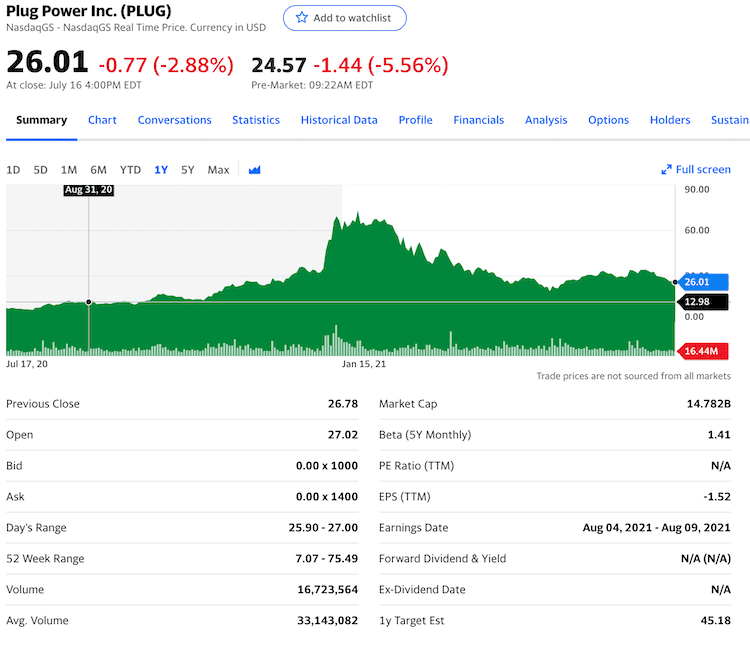Go to the Statistics tab
Viewport: 750px width, 651px height.
pyautogui.click(x=256, y=120)
